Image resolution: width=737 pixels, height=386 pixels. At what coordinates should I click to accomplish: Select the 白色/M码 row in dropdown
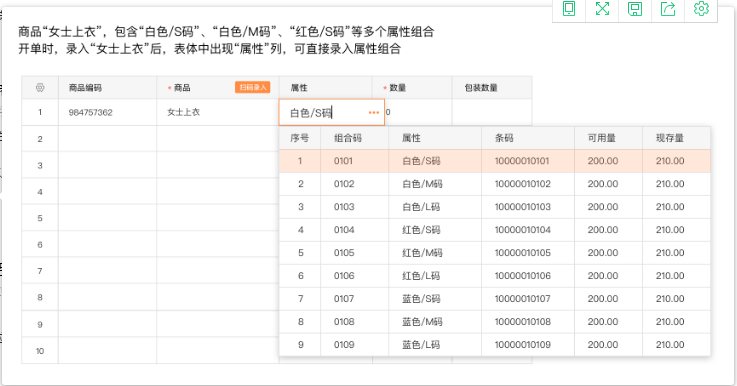pyautogui.click(x=494, y=184)
